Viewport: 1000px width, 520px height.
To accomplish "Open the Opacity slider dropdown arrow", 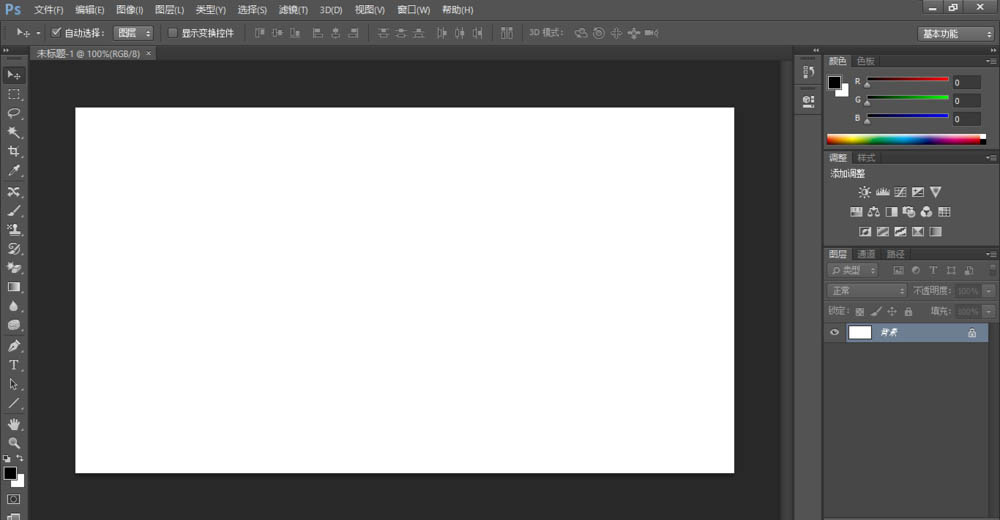I will coord(989,291).
